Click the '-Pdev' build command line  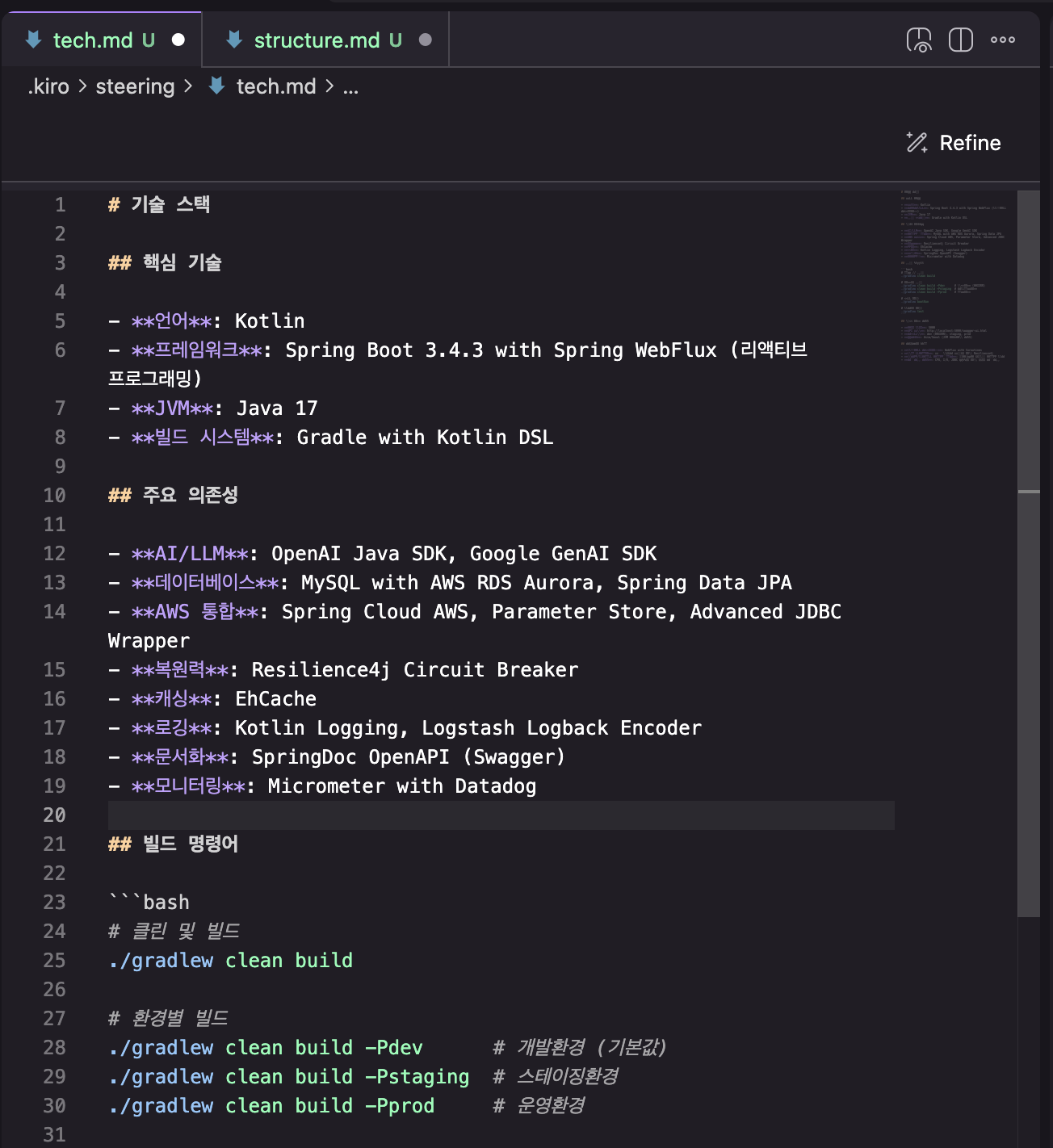pos(266,1047)
